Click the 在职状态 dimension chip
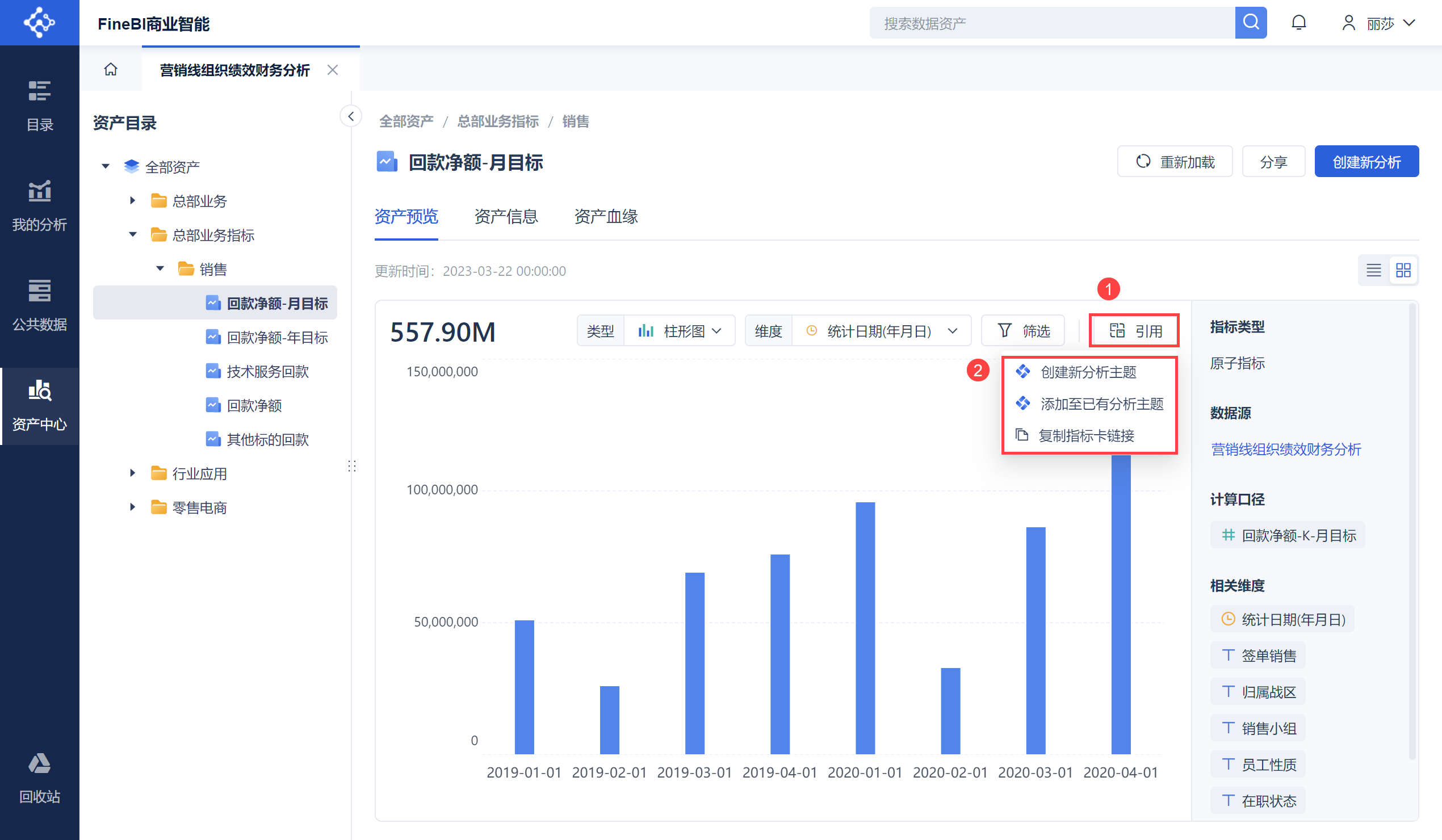The height and width of the screenshot is (840, 1442). [x=1257, y=800]
